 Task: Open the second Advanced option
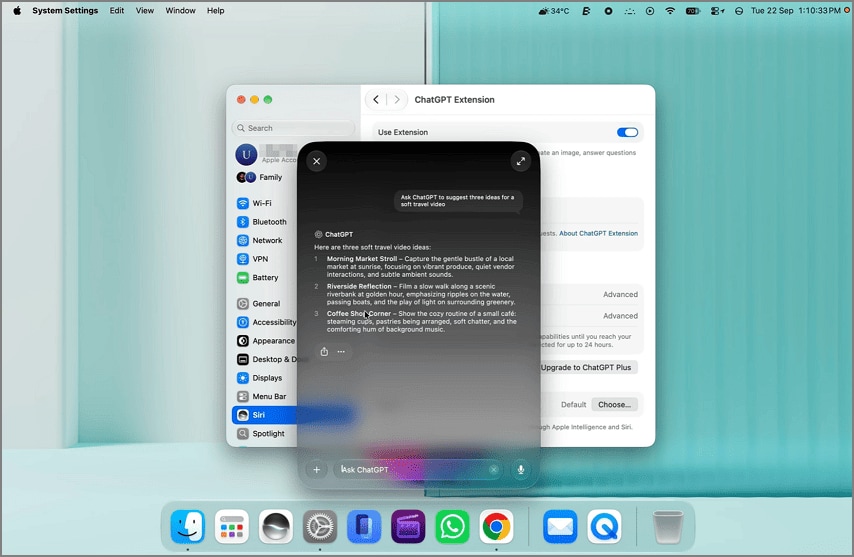620,316
